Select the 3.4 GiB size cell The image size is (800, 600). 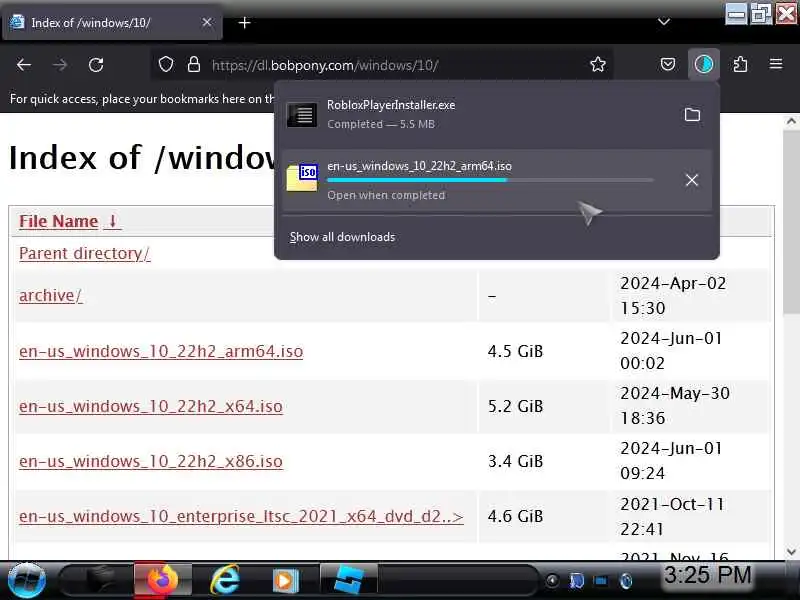pyautogui.click(x=544, y=461)
